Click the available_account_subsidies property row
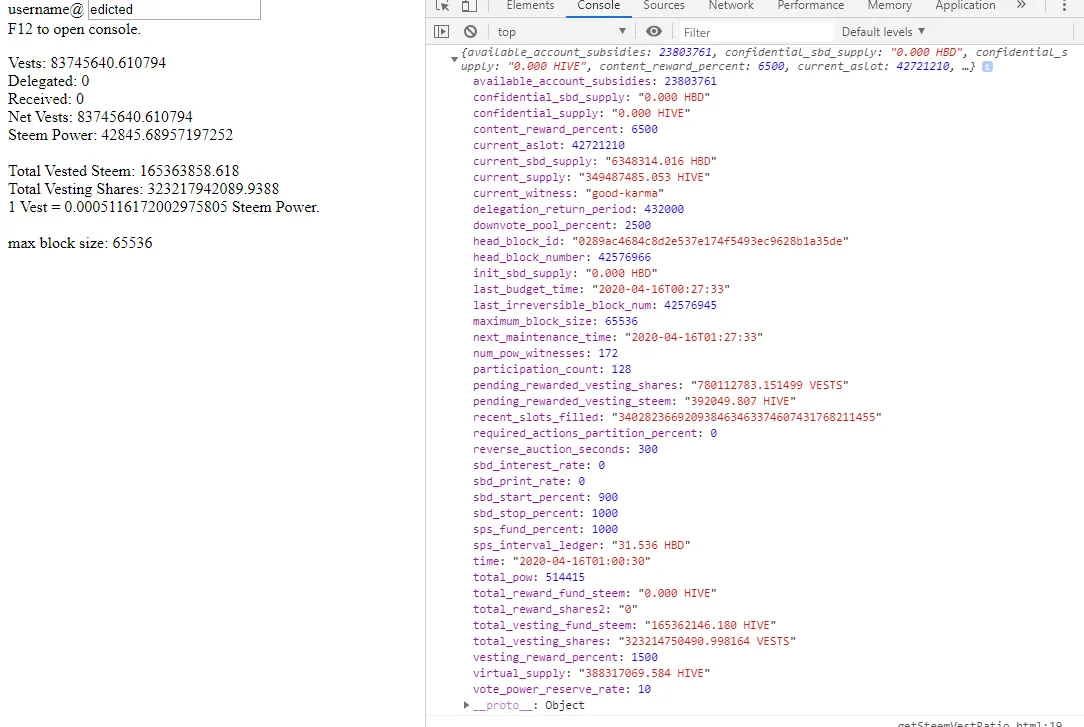The height and width of the screenshot is (727, 1084). 595,82
